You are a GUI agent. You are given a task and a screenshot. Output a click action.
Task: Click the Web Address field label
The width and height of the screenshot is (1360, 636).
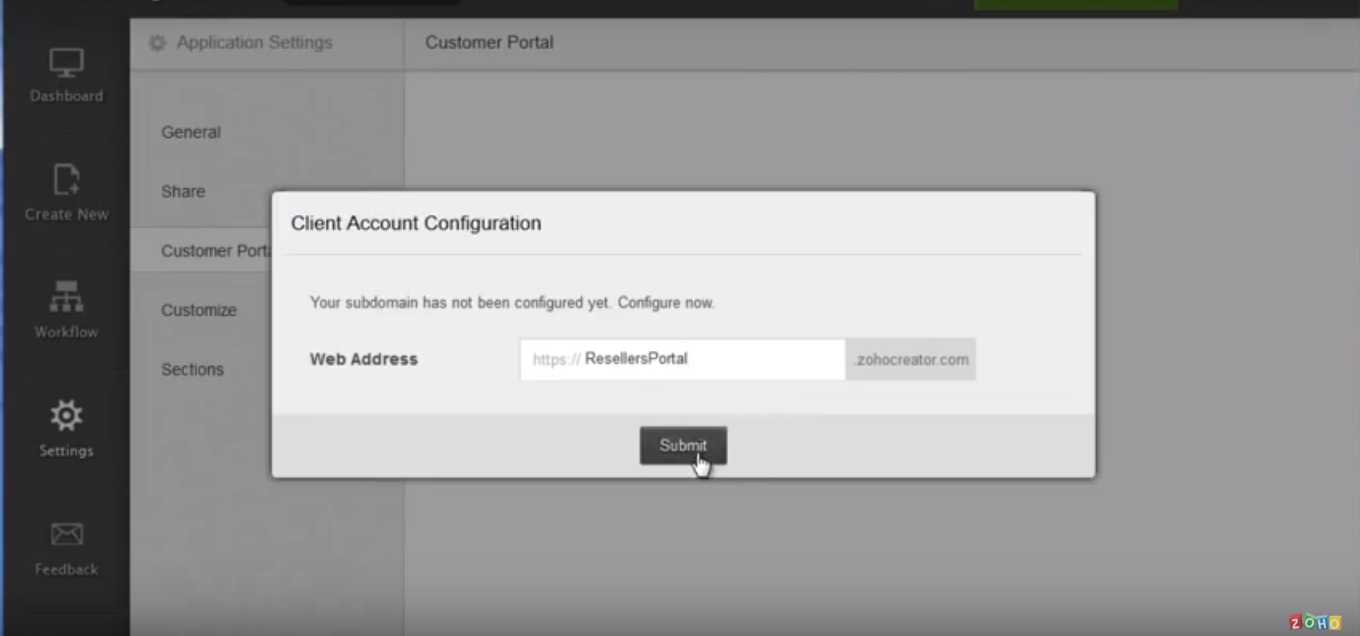click(x=364, y=359)
